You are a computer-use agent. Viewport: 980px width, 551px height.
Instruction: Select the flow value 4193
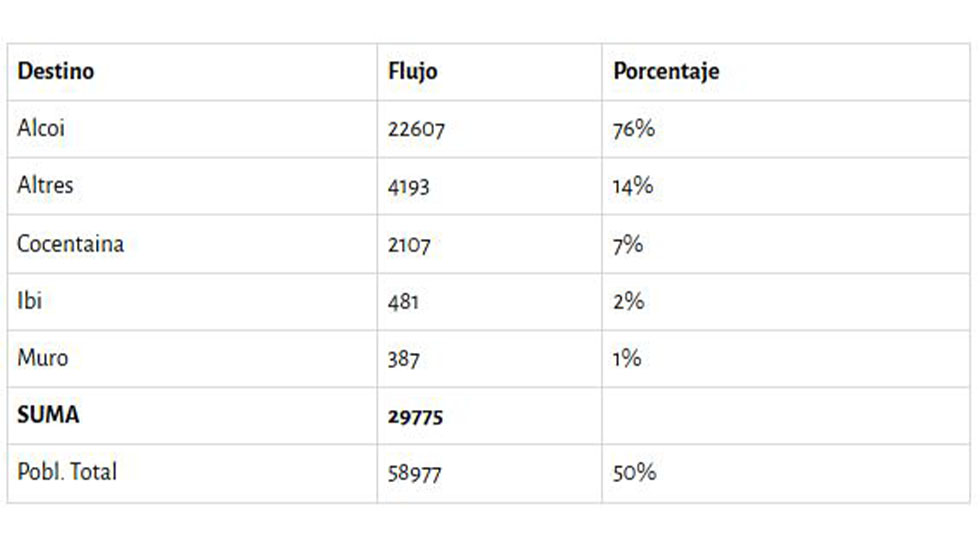(409, 187)
